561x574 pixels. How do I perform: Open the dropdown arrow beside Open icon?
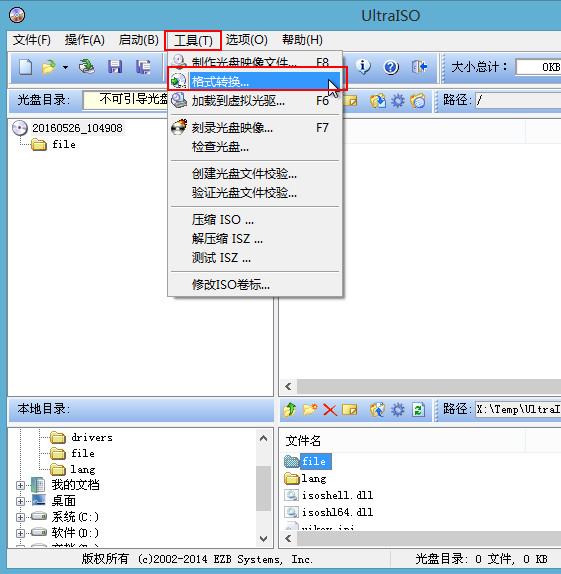click(x=65, y=68)
